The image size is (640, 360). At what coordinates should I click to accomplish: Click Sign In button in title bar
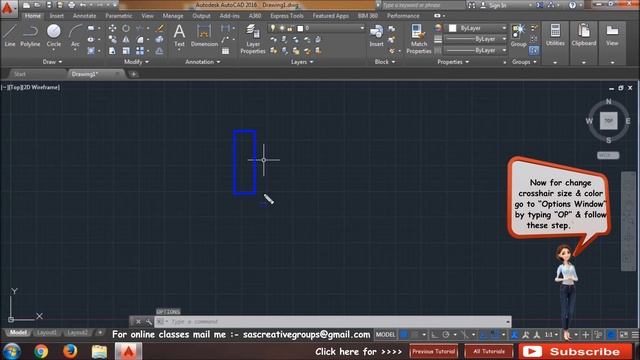point(490,5)
